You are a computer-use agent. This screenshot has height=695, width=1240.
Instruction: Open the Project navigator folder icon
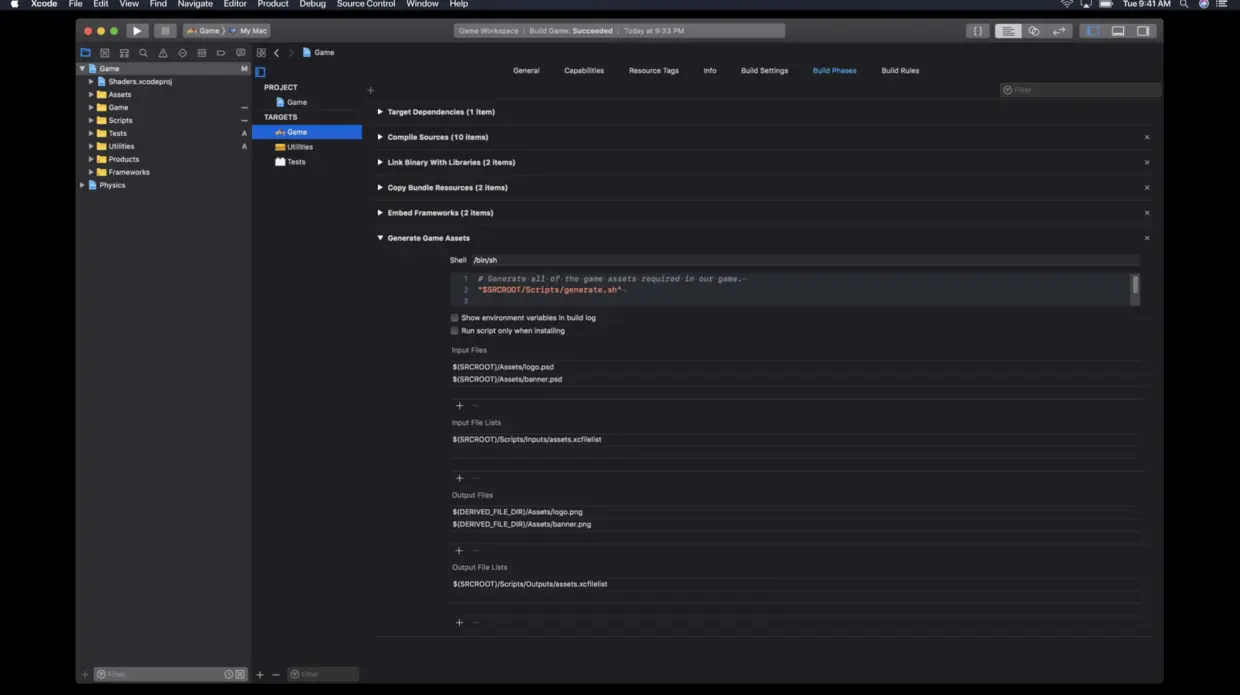pyautogui.click(x=85, y=53)
